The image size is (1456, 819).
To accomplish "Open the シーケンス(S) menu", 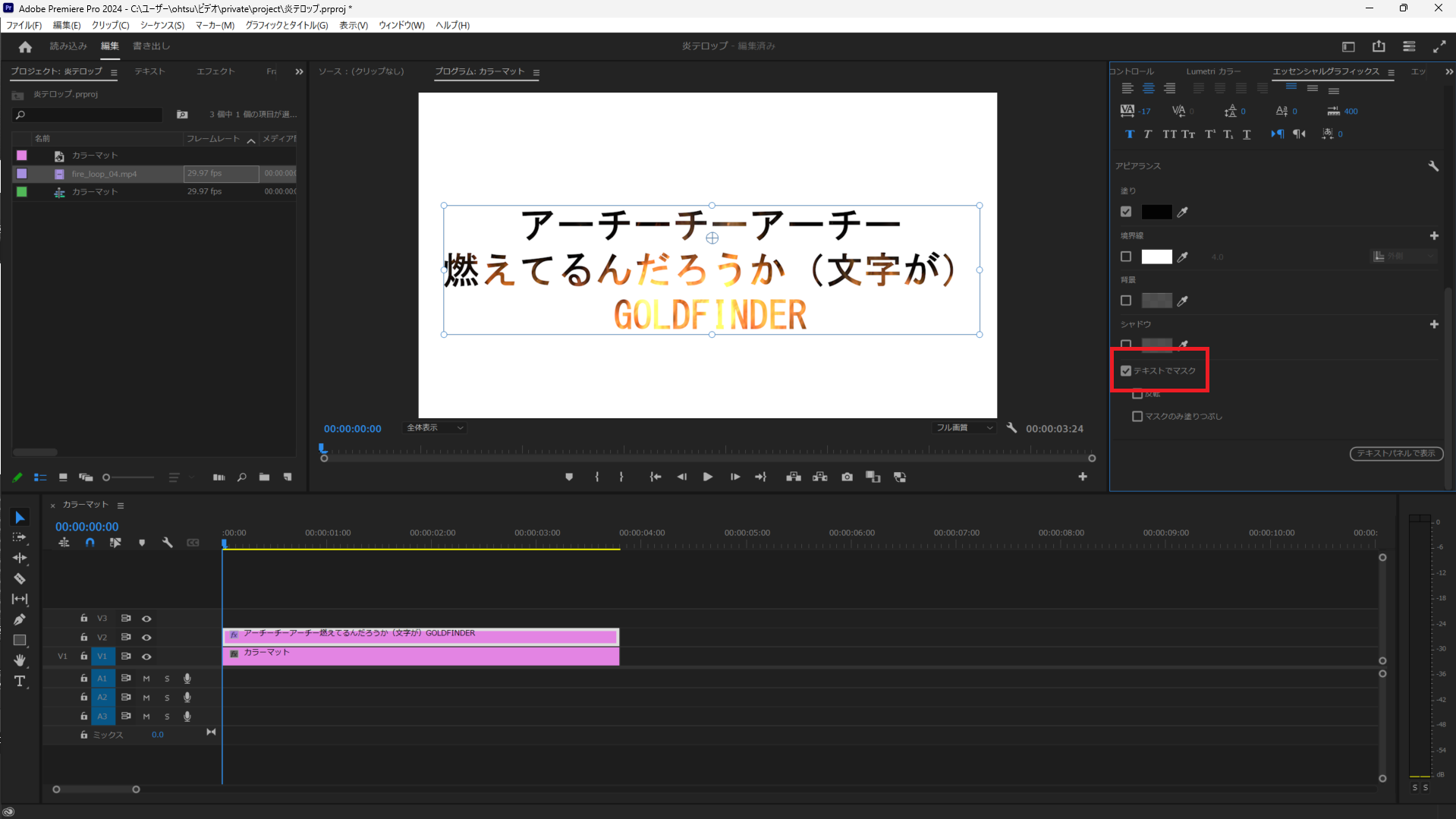I will pyautogui.click(x=162, y=25).
